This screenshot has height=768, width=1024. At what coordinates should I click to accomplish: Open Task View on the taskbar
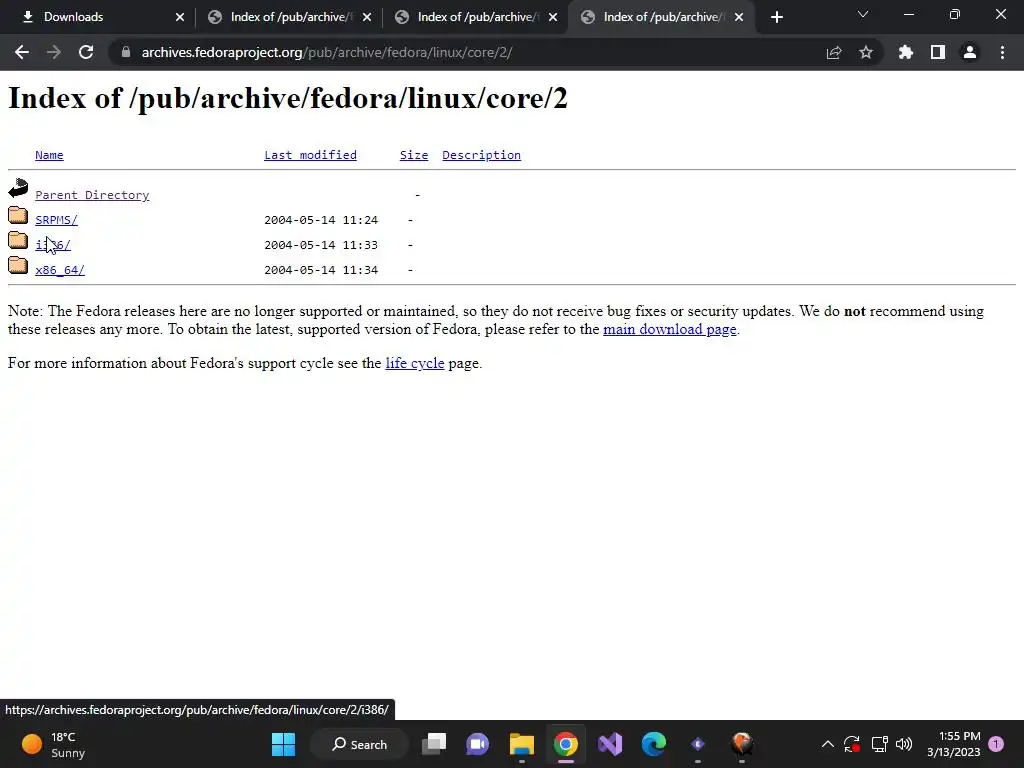pyautogui.click(x=434, y=744)
